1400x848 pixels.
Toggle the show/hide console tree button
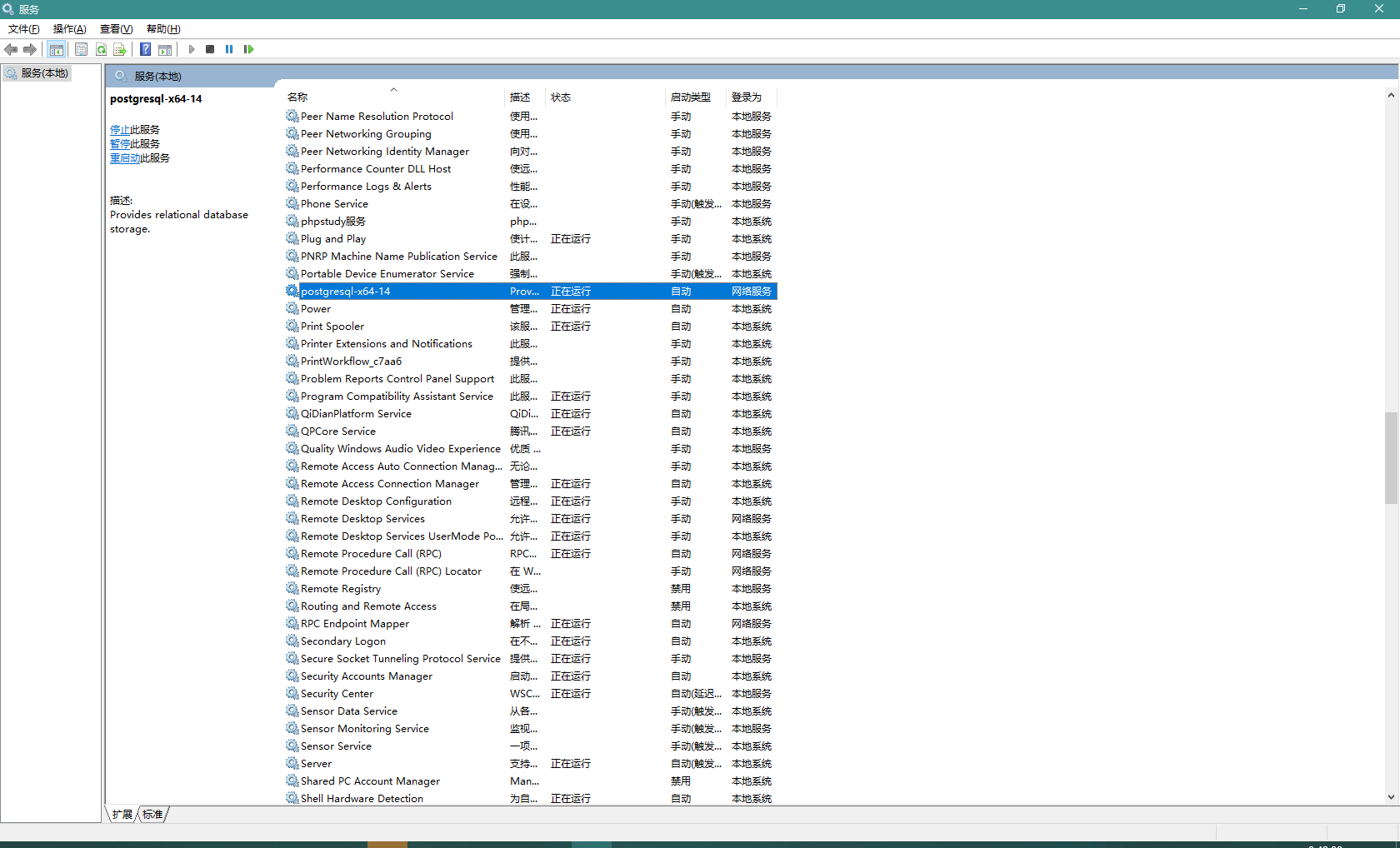pyautogui.click(x=57, y=50)
